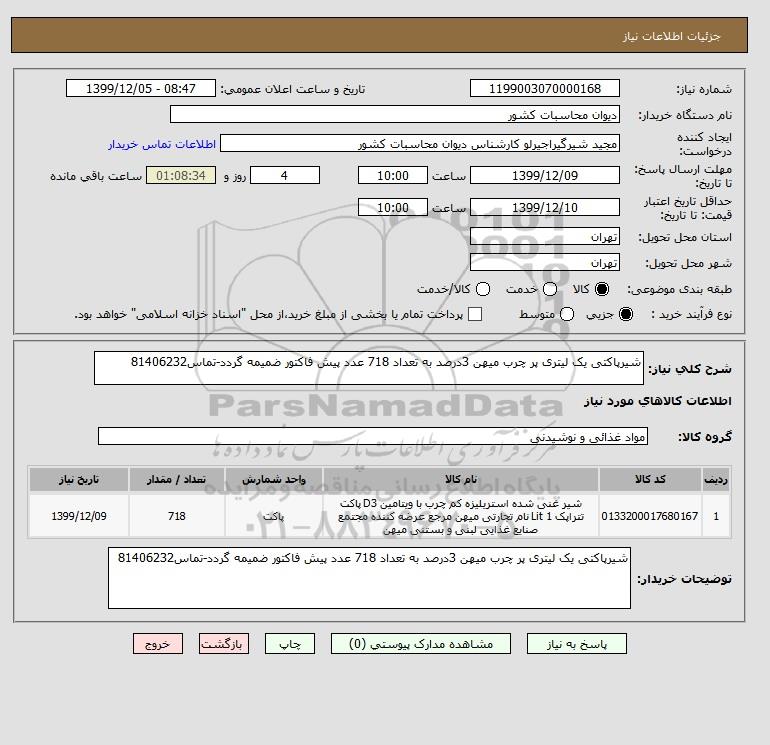Click the ردیف column header
The width and height of the screenshot is (770, 745).
[716, 479]
